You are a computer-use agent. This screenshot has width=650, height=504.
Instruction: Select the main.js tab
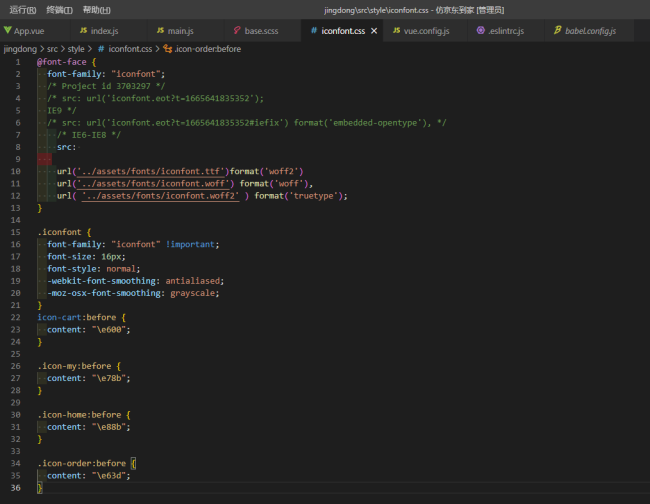tap(180, 31)
